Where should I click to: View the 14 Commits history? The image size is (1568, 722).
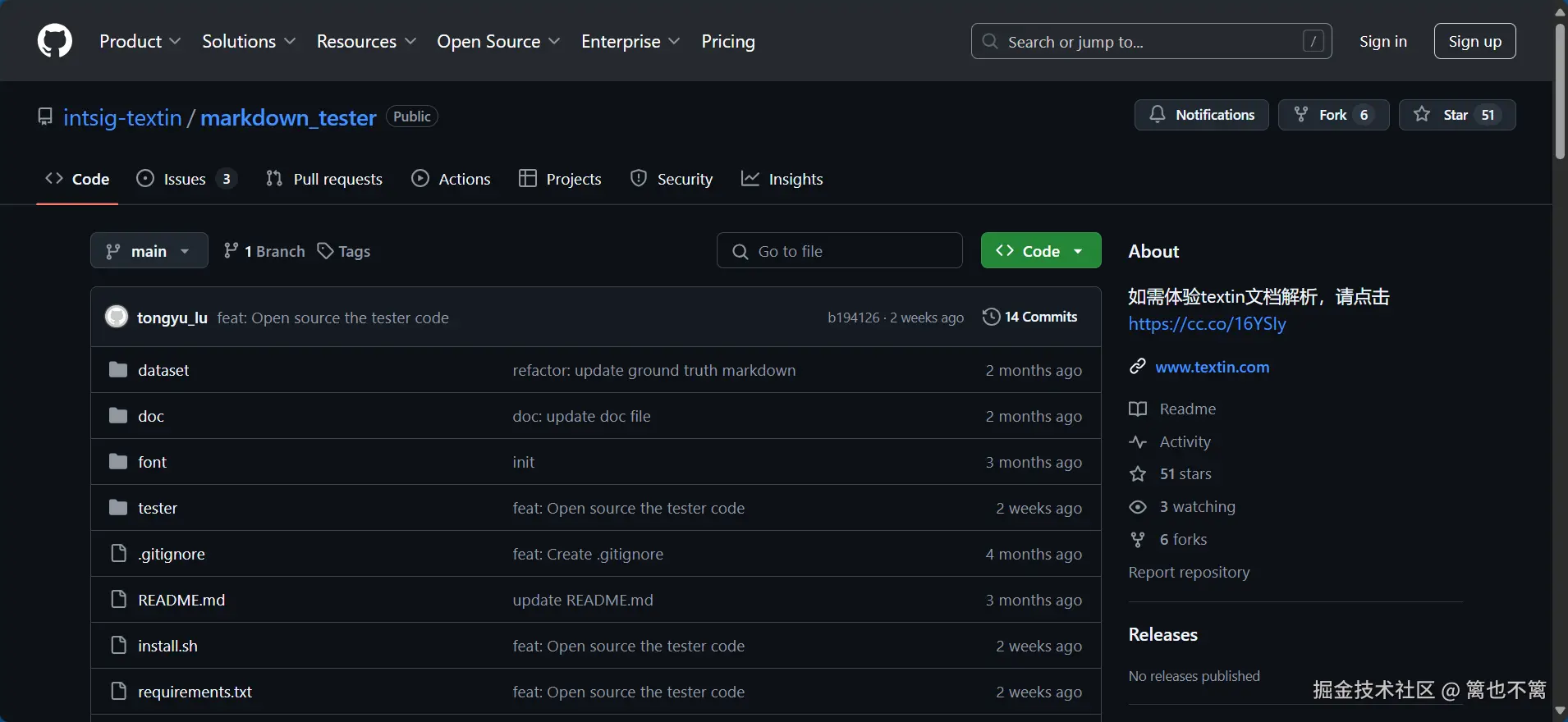point(1029,317)
